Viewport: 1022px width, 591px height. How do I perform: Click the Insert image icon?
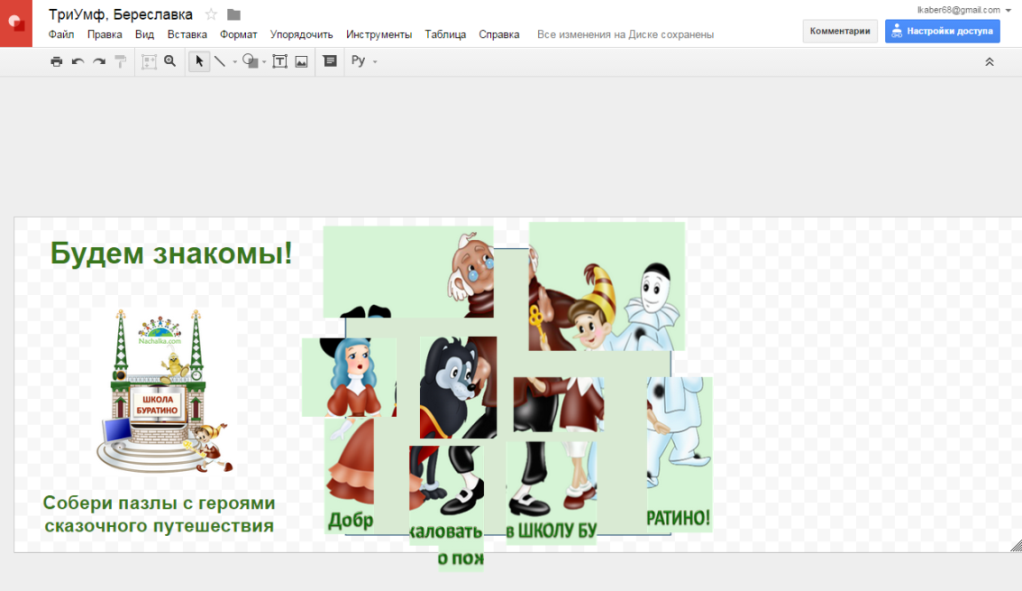[x=301, y=62]
